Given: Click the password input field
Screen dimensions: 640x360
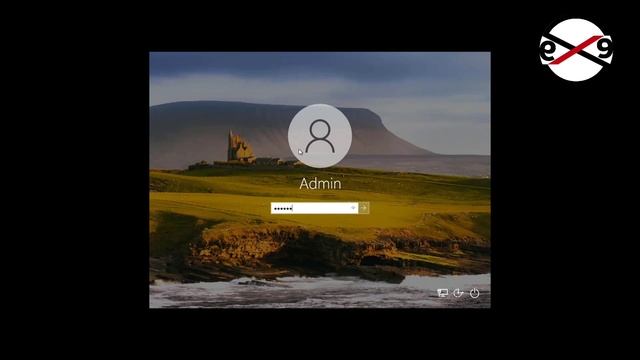Looking at the screenshot, I should [x=314, y=208].
